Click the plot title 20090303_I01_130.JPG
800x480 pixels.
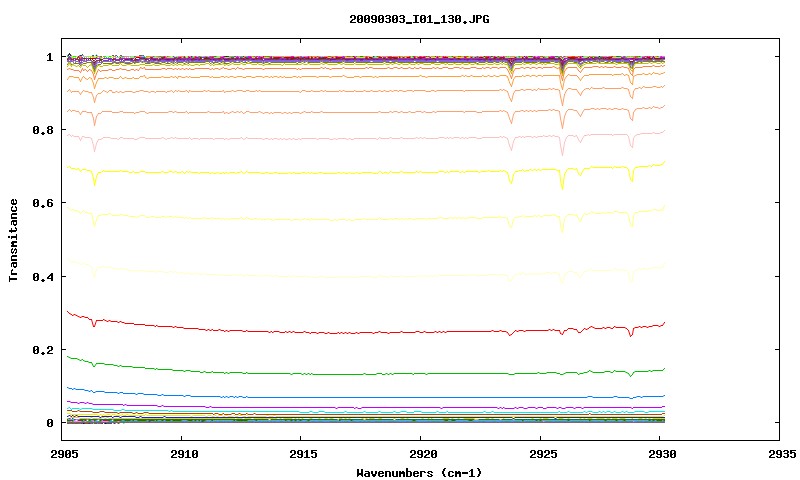[x=419, y=19]
